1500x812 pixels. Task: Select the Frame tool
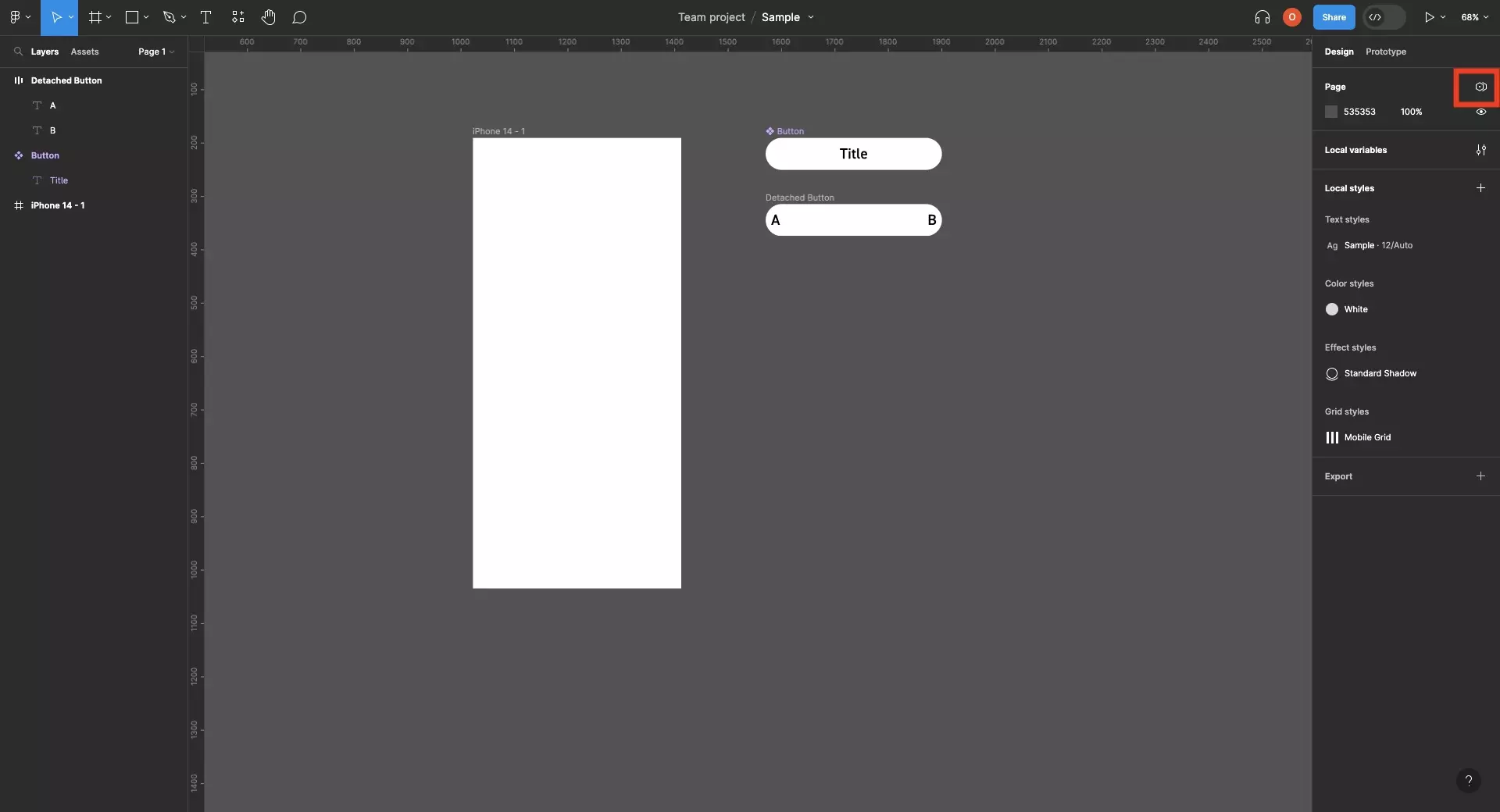(95, 17)
